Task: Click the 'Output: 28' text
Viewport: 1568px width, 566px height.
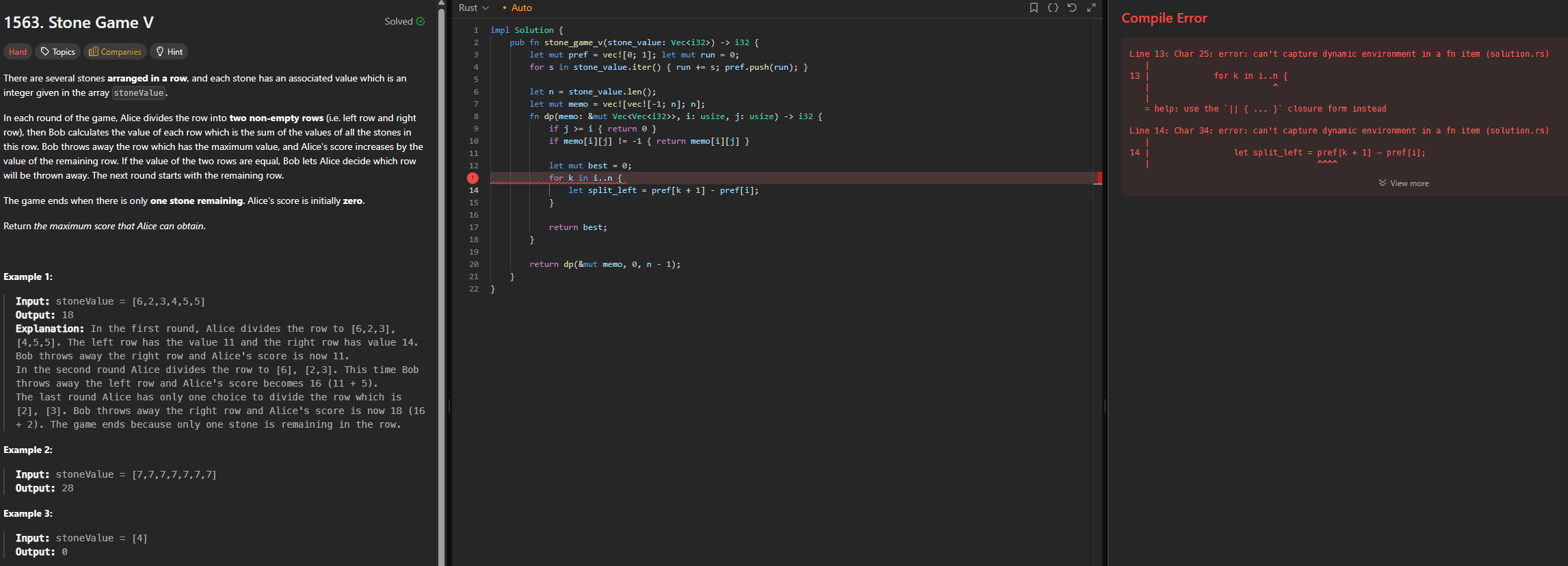Action: coord(44,488)
